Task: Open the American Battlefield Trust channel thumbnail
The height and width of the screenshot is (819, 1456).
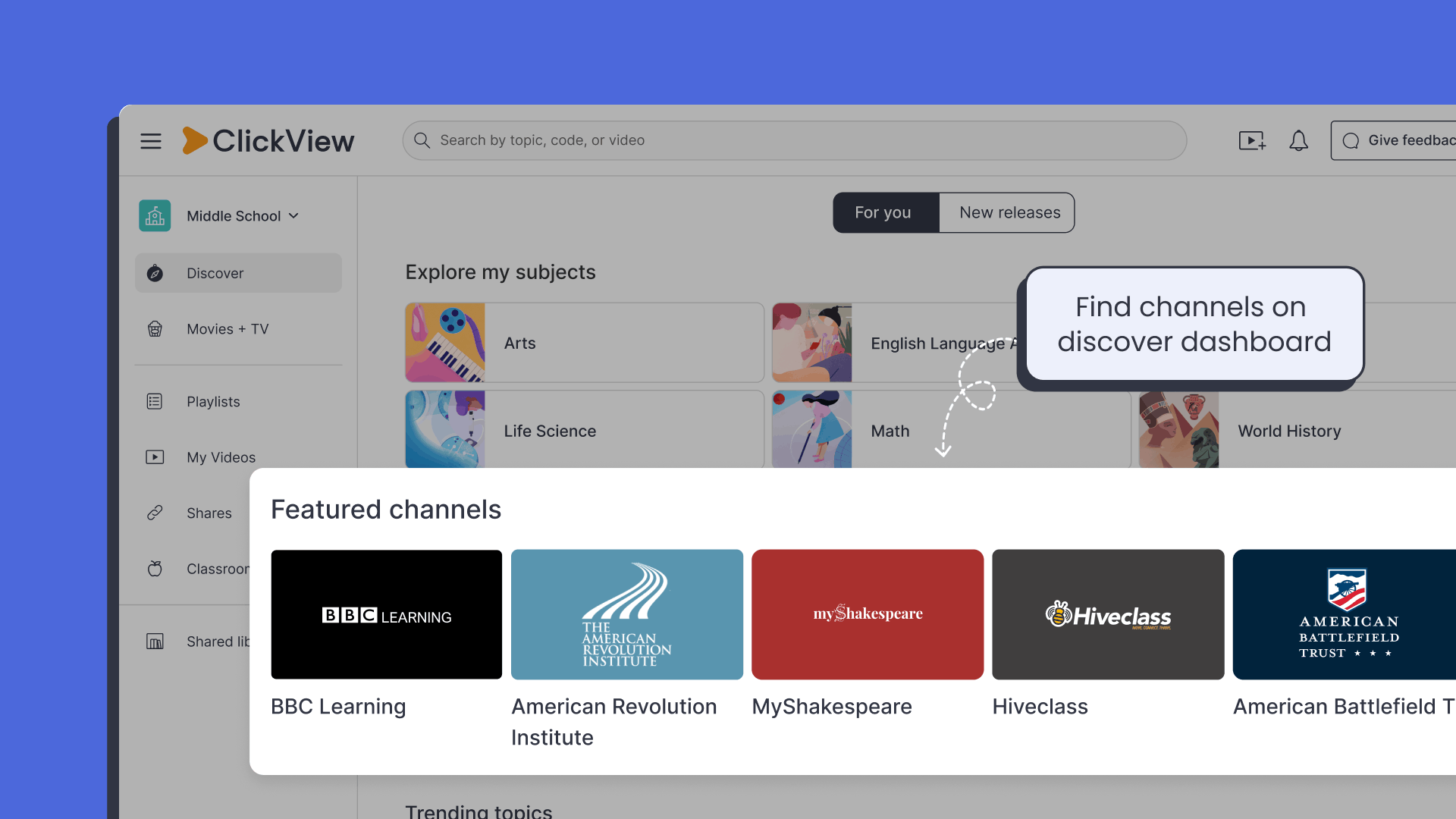Action: coord(1345,614)
